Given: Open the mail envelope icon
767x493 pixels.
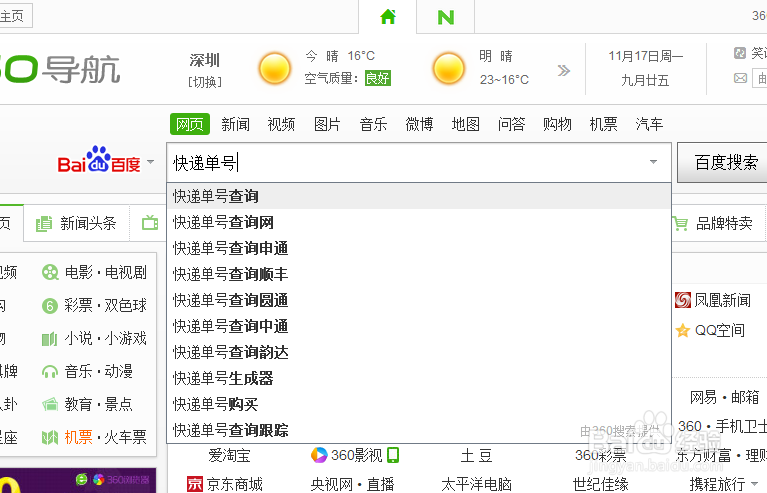Looking at the screenshot, I should 741,78.
